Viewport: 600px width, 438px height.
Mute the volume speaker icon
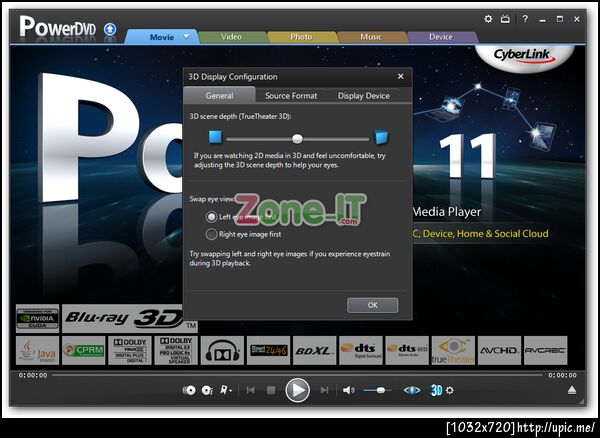click(348, 390)
